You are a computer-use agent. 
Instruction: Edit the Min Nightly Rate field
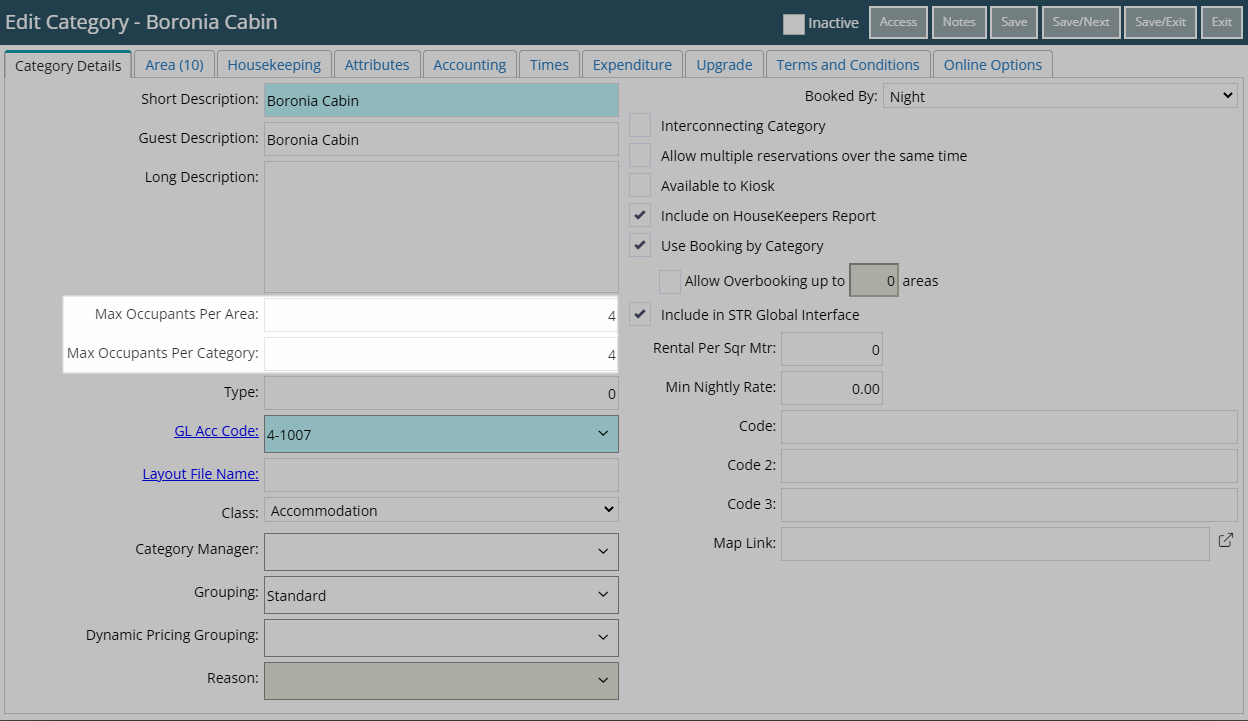coord(831,389)
